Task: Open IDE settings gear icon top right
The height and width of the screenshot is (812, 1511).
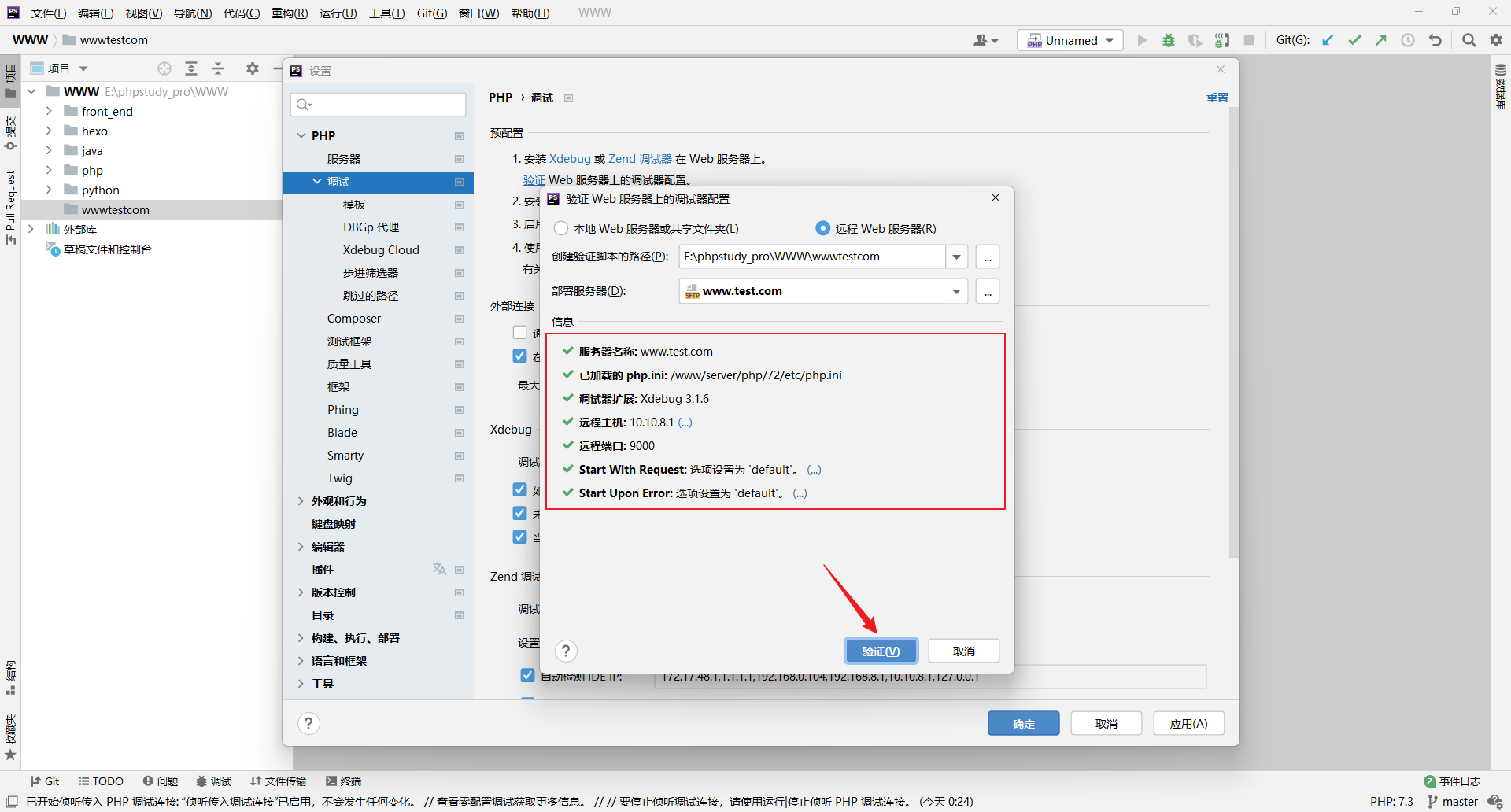Action: (x=1496, y=40)
